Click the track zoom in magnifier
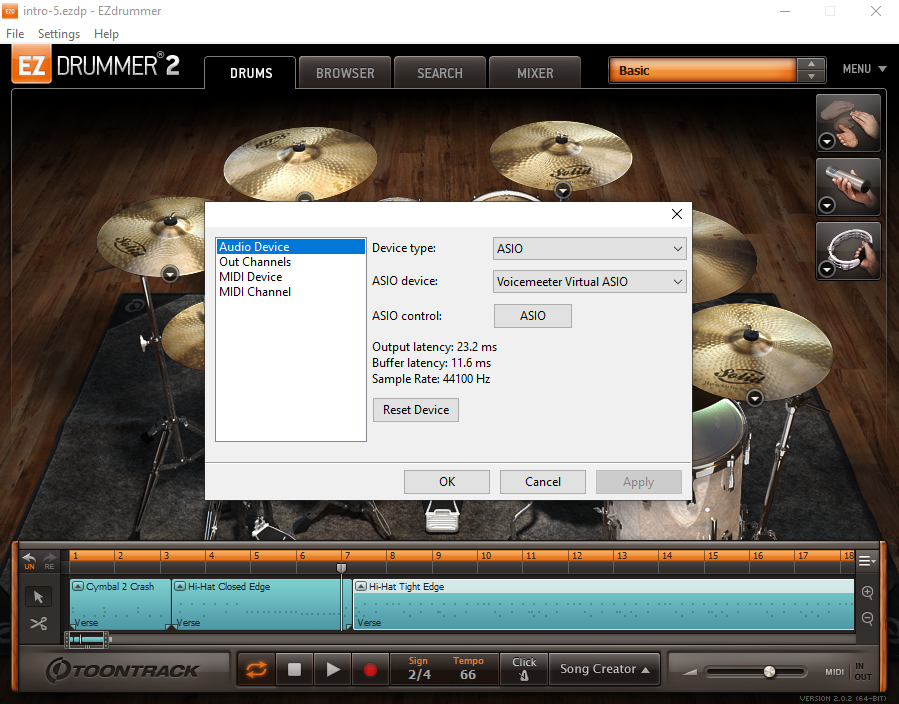This screenshot has width=899, height=704. coord(867,592)
